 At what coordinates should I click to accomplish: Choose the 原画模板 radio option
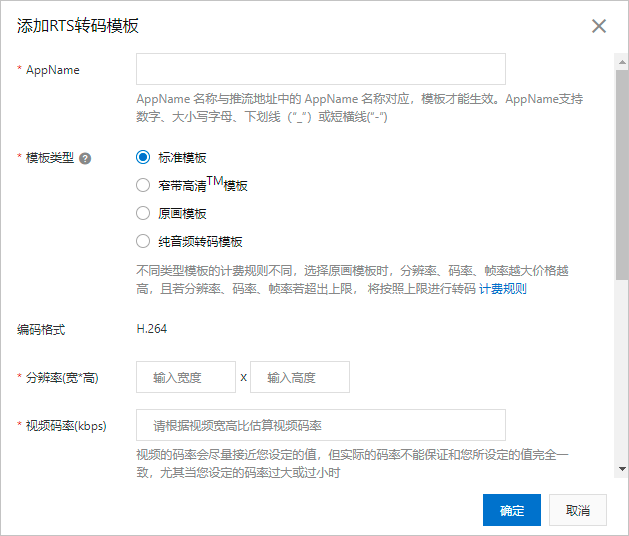tap(143, 213)
